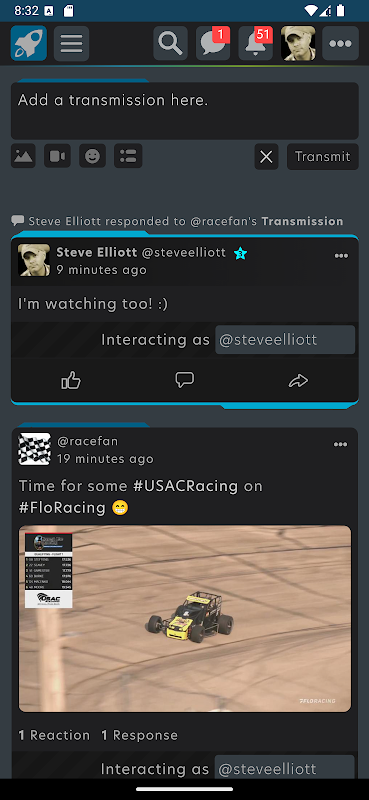369x800 pixels.
Task: Insert an emoji via smiley icon
Action: click(x=92, y=156)
